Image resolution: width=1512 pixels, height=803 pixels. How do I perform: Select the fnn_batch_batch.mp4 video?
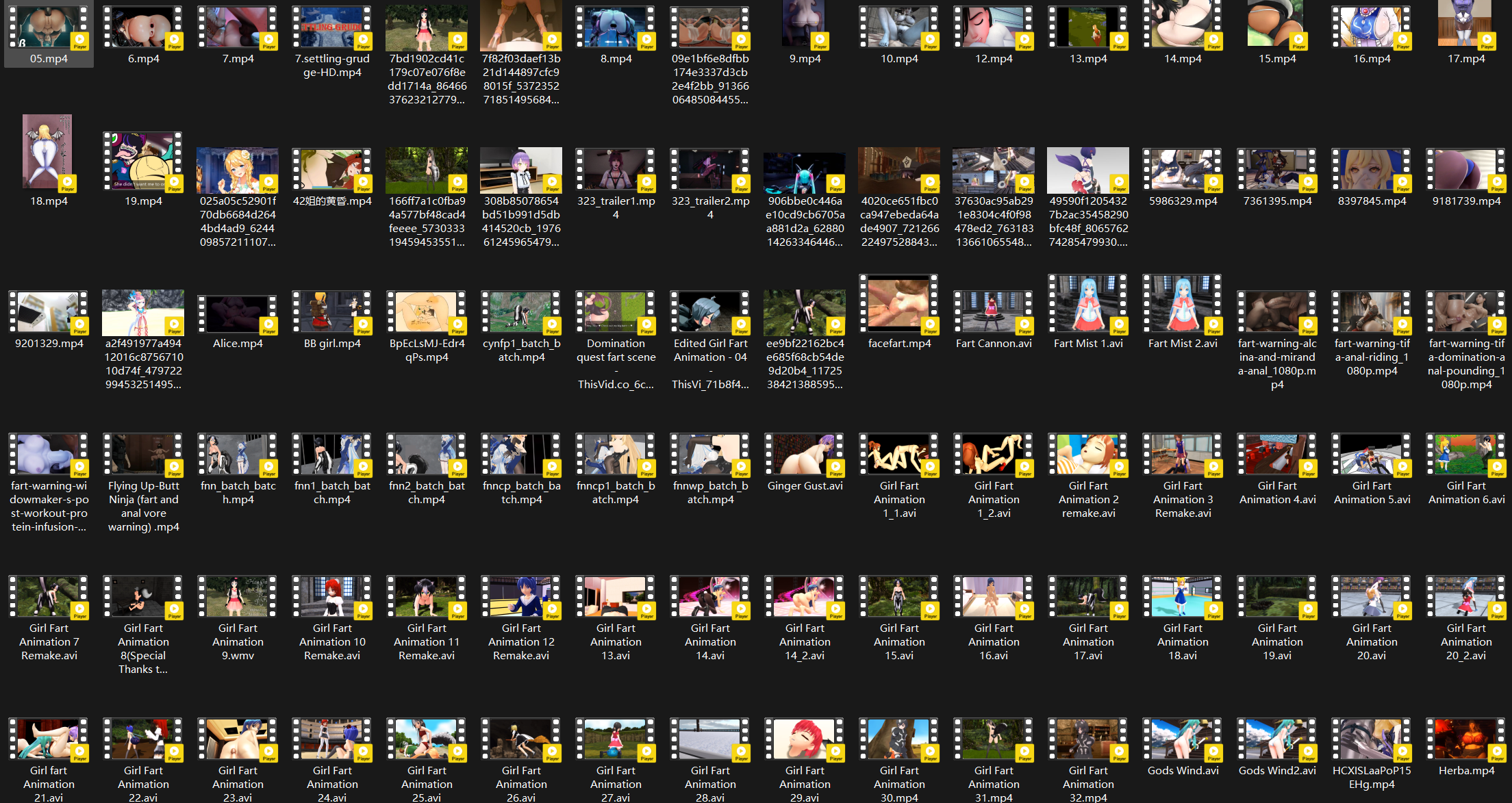238,455
